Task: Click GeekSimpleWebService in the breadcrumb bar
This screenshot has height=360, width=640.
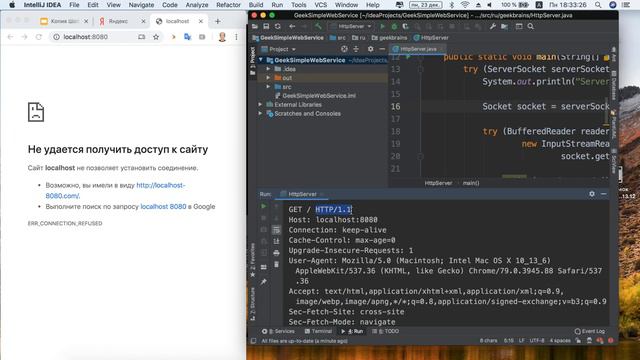Action: click(288, 38)
